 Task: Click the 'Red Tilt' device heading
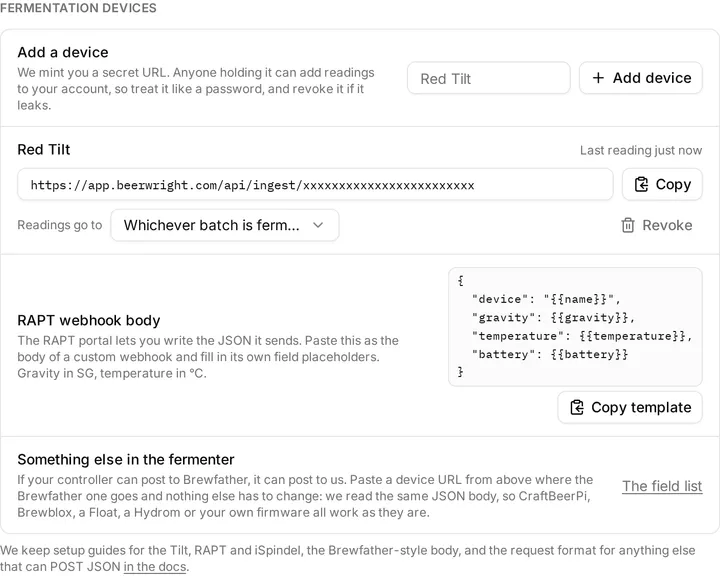44,149
